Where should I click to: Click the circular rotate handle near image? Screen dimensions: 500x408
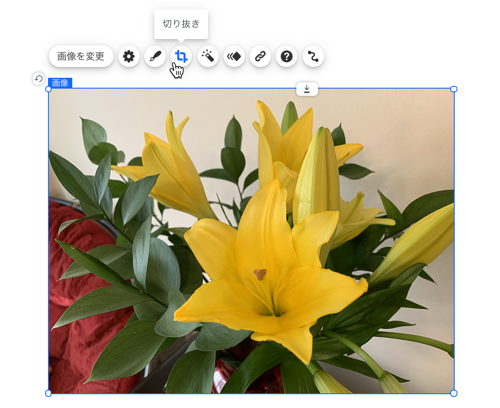point(39,79)
